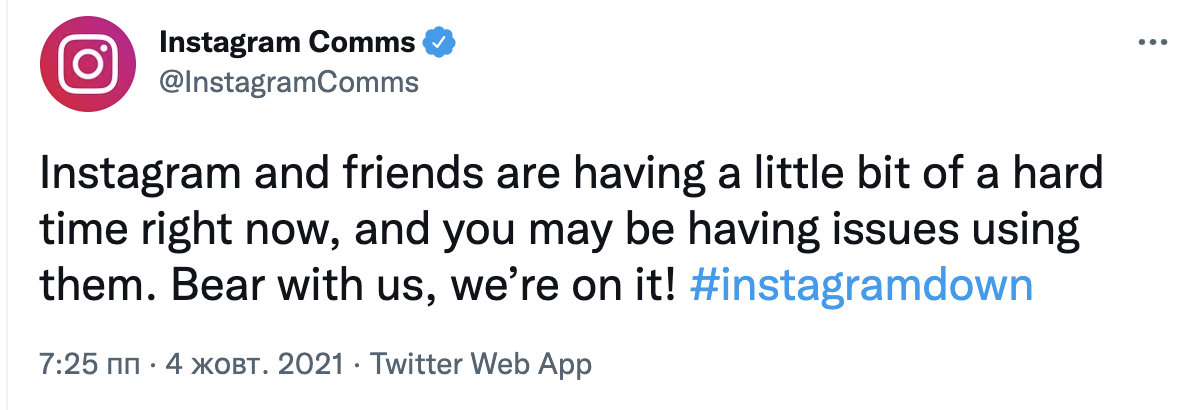Open the Twitter Web App source link
Screen dimensions: 1198x410
click(480, 363)
